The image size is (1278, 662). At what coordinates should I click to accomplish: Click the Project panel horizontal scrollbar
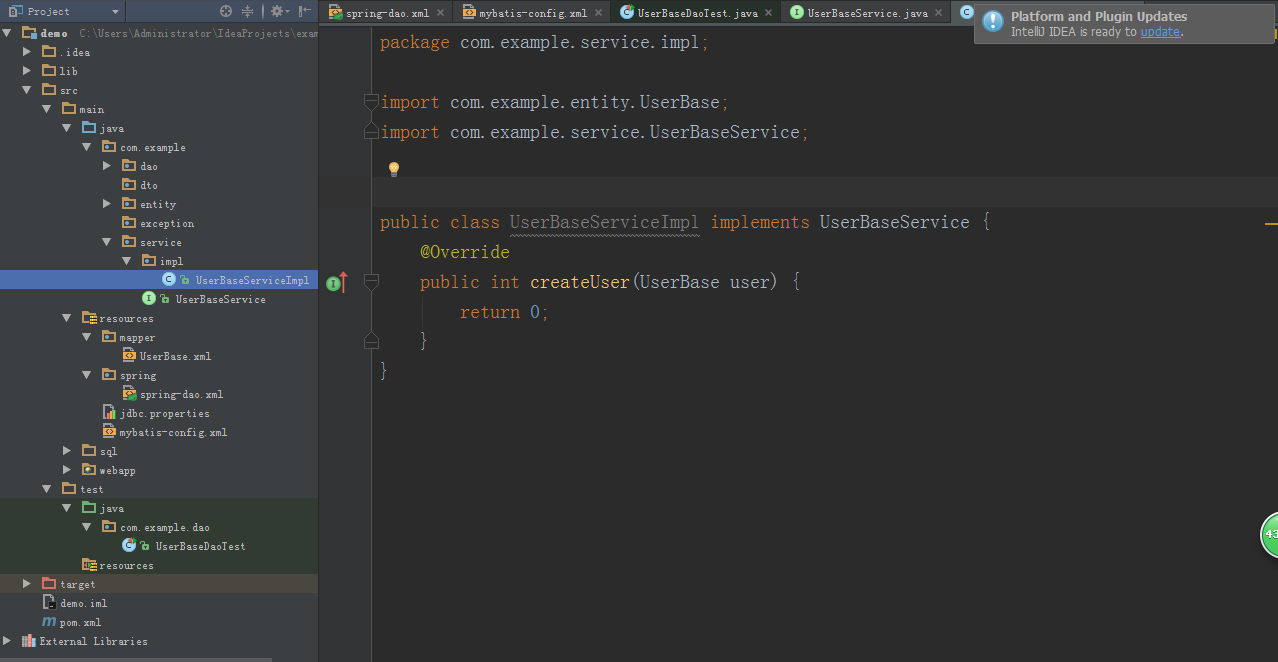tap(137, 659)
